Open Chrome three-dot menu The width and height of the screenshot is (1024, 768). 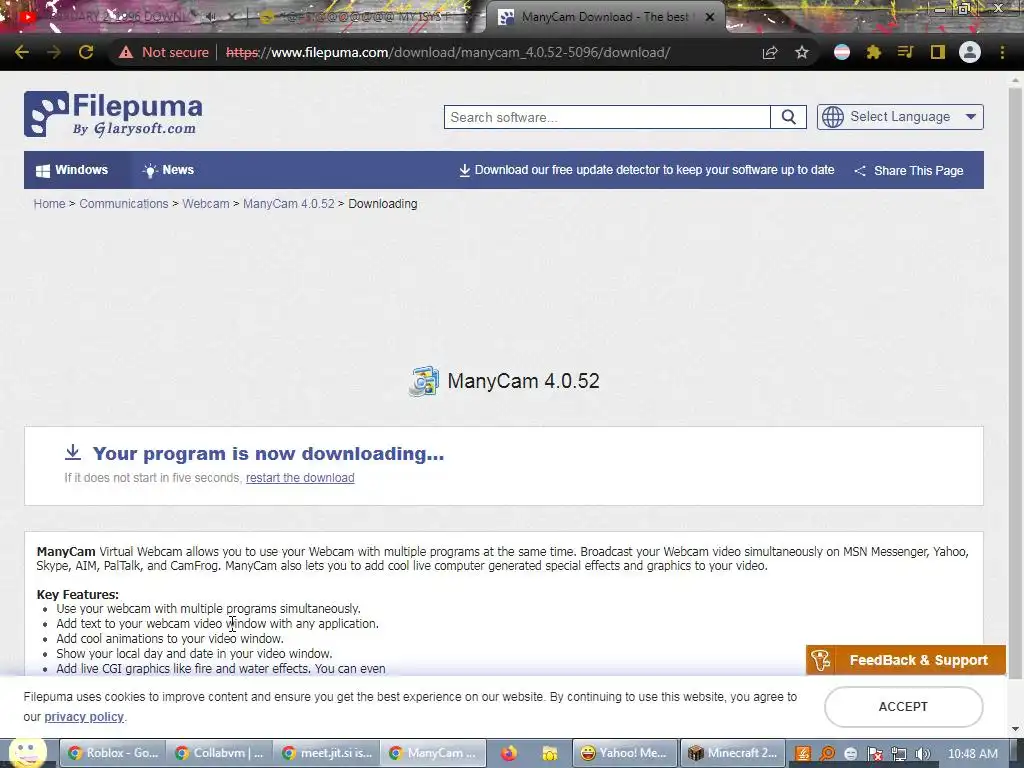[1002, 52]
